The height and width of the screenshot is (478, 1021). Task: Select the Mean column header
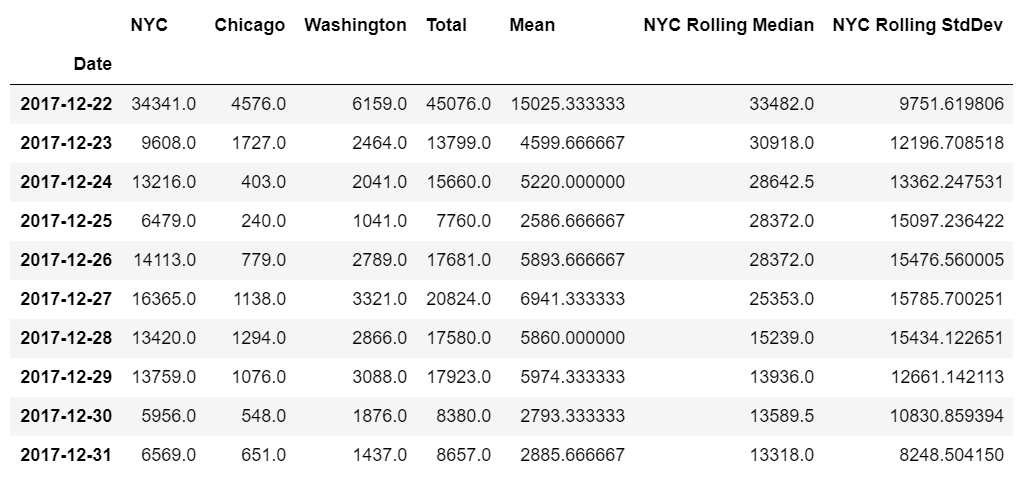(x=532, y=25)
